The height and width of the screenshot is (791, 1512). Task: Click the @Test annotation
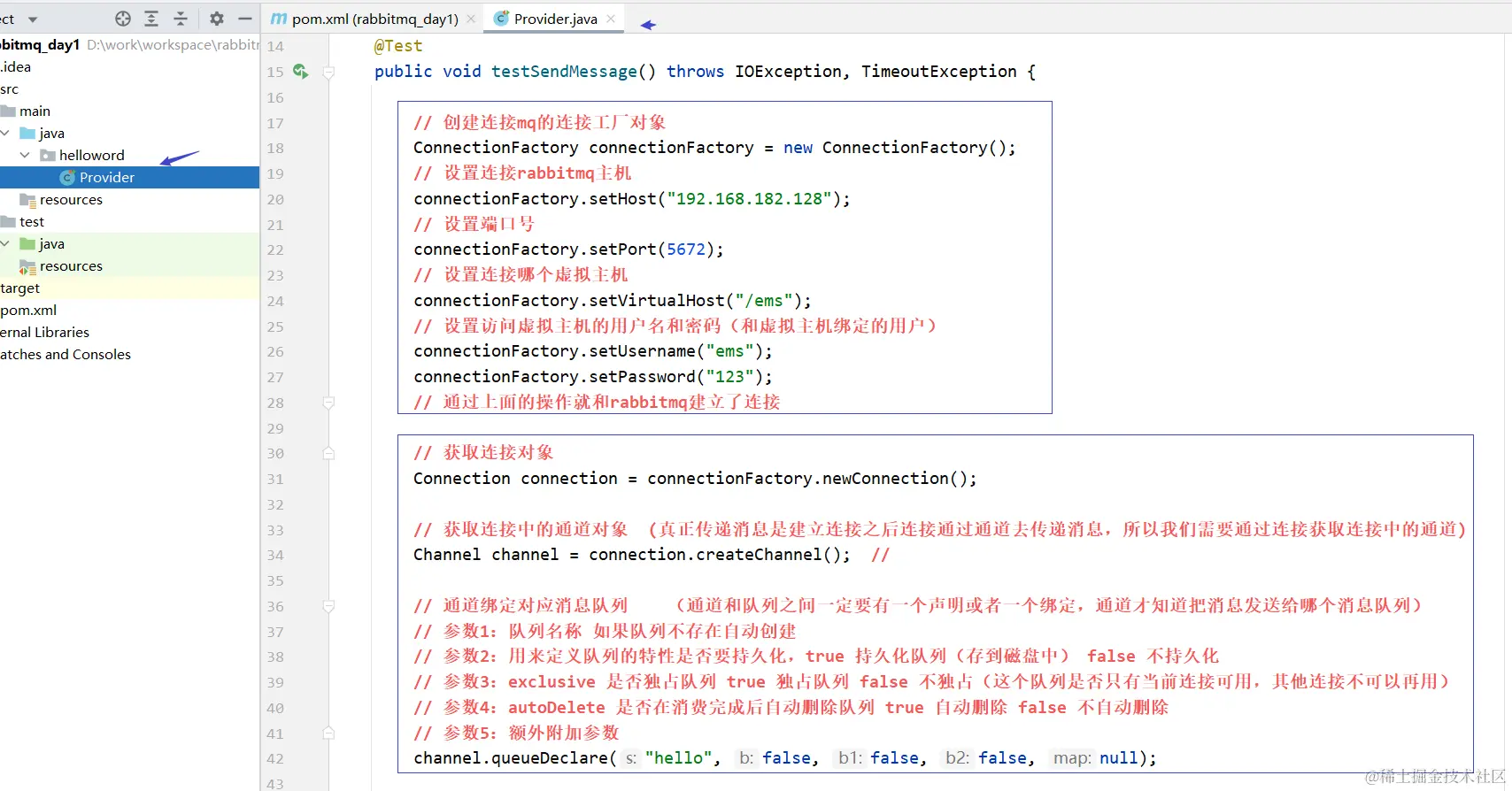(398, 46)
